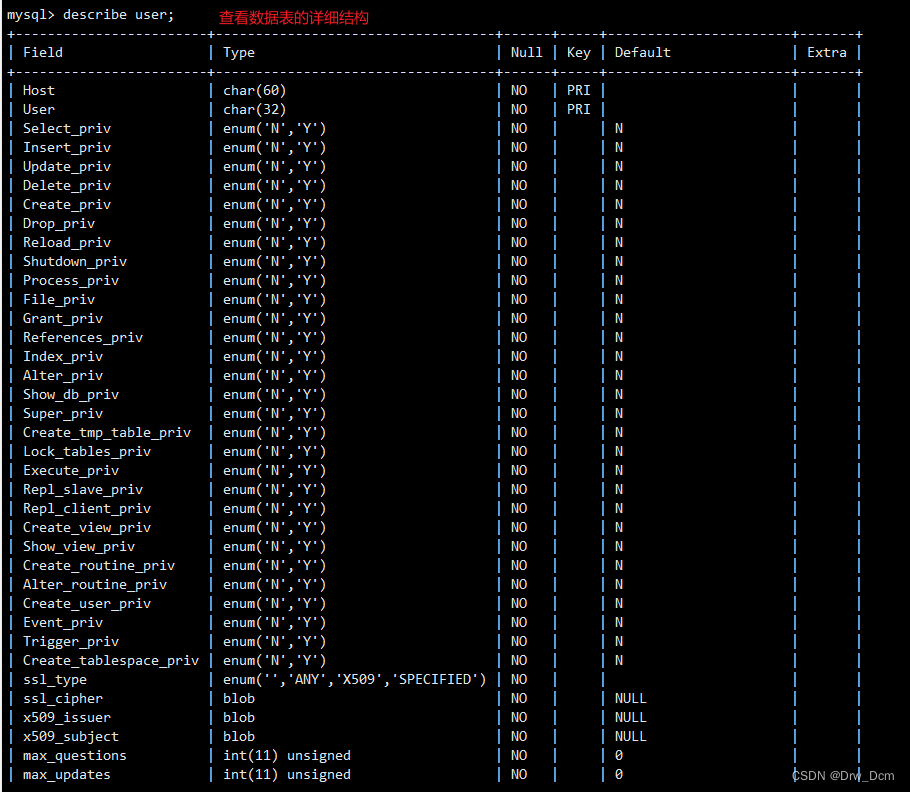The width and height of the screenshot is (910, 792).
Task: Click the 'Execute_priv' field name
Action: click(x=71, y=471)
